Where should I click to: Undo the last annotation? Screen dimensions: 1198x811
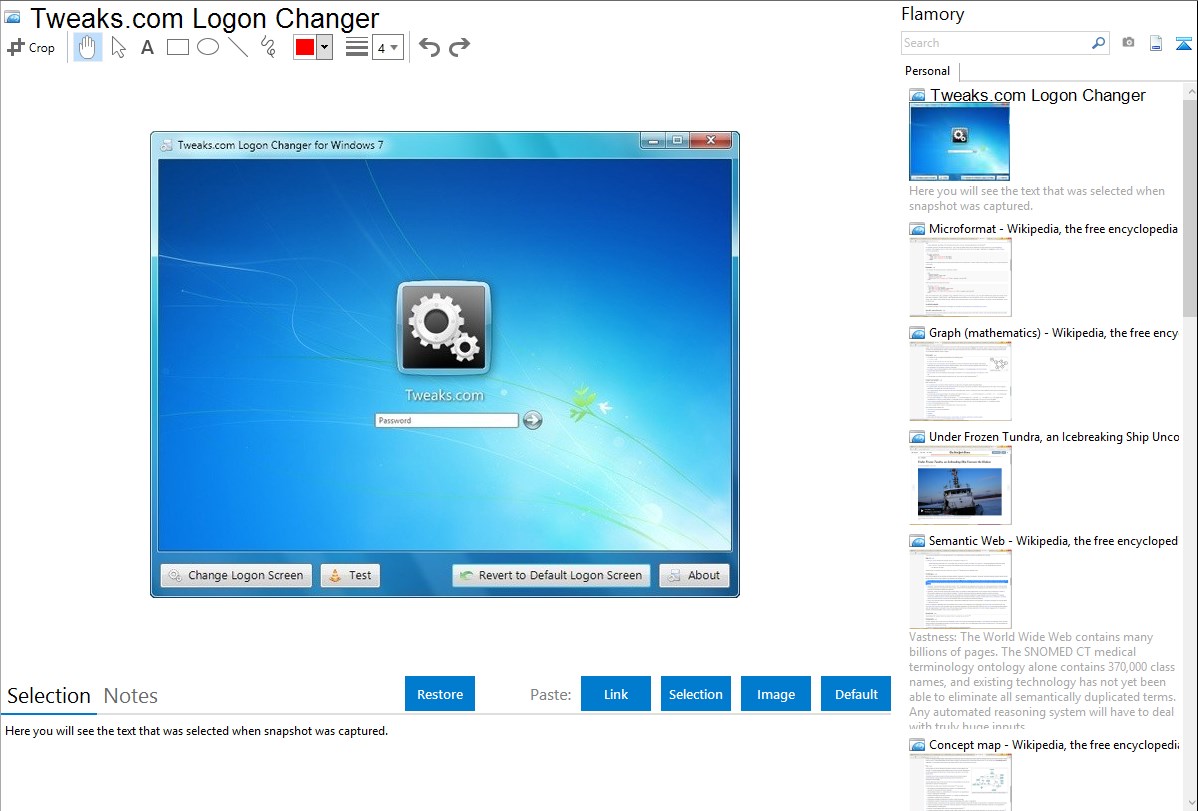(x=429, y=47)
